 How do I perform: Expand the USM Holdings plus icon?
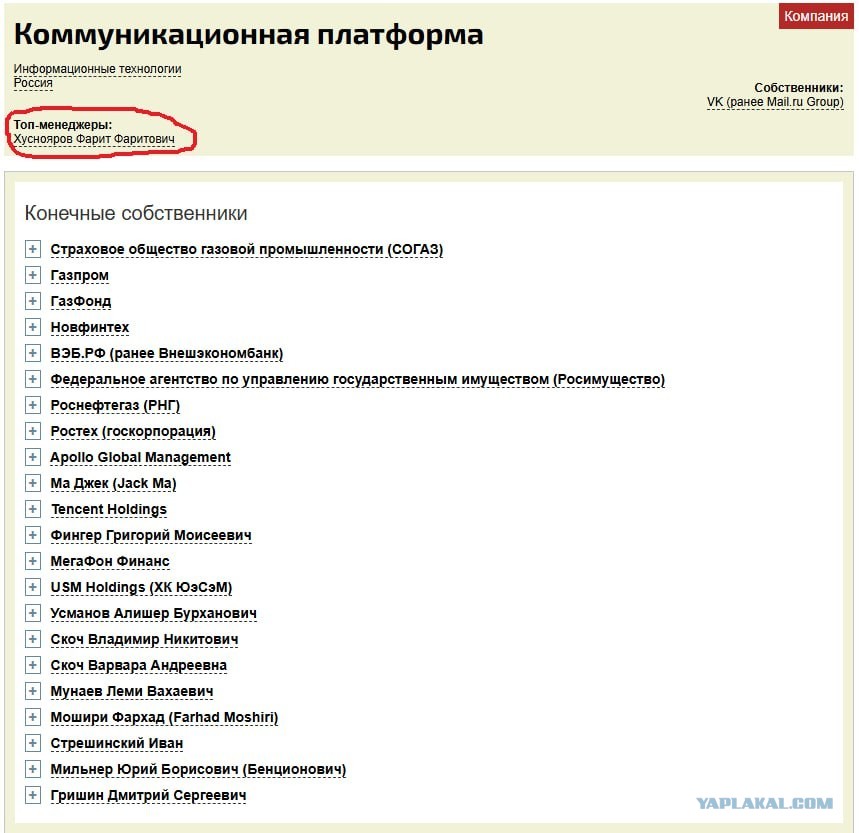click(x=32, y=587)
